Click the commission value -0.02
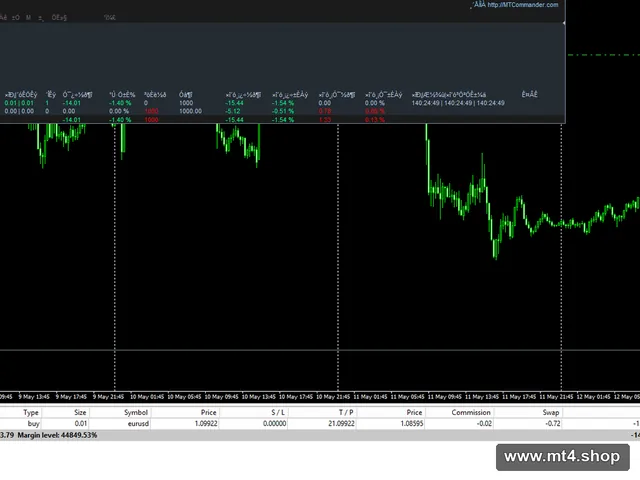The width and height of the screenshot is (640, 480). pos(484,423)
